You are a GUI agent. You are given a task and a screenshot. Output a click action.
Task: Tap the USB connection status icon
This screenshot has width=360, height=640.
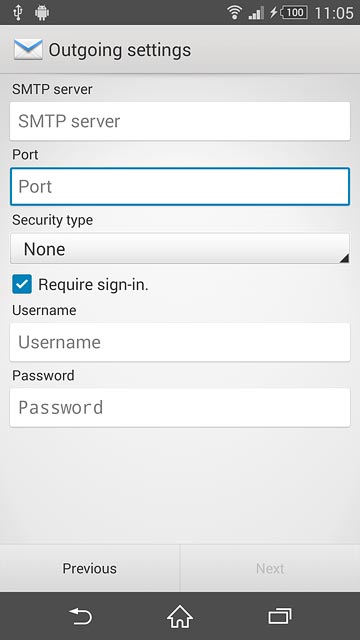(x=18, y=12)
